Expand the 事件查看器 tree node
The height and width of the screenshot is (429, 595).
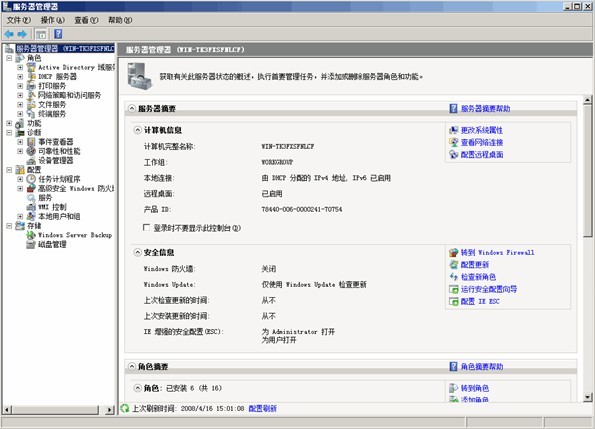tap(20, 142)
